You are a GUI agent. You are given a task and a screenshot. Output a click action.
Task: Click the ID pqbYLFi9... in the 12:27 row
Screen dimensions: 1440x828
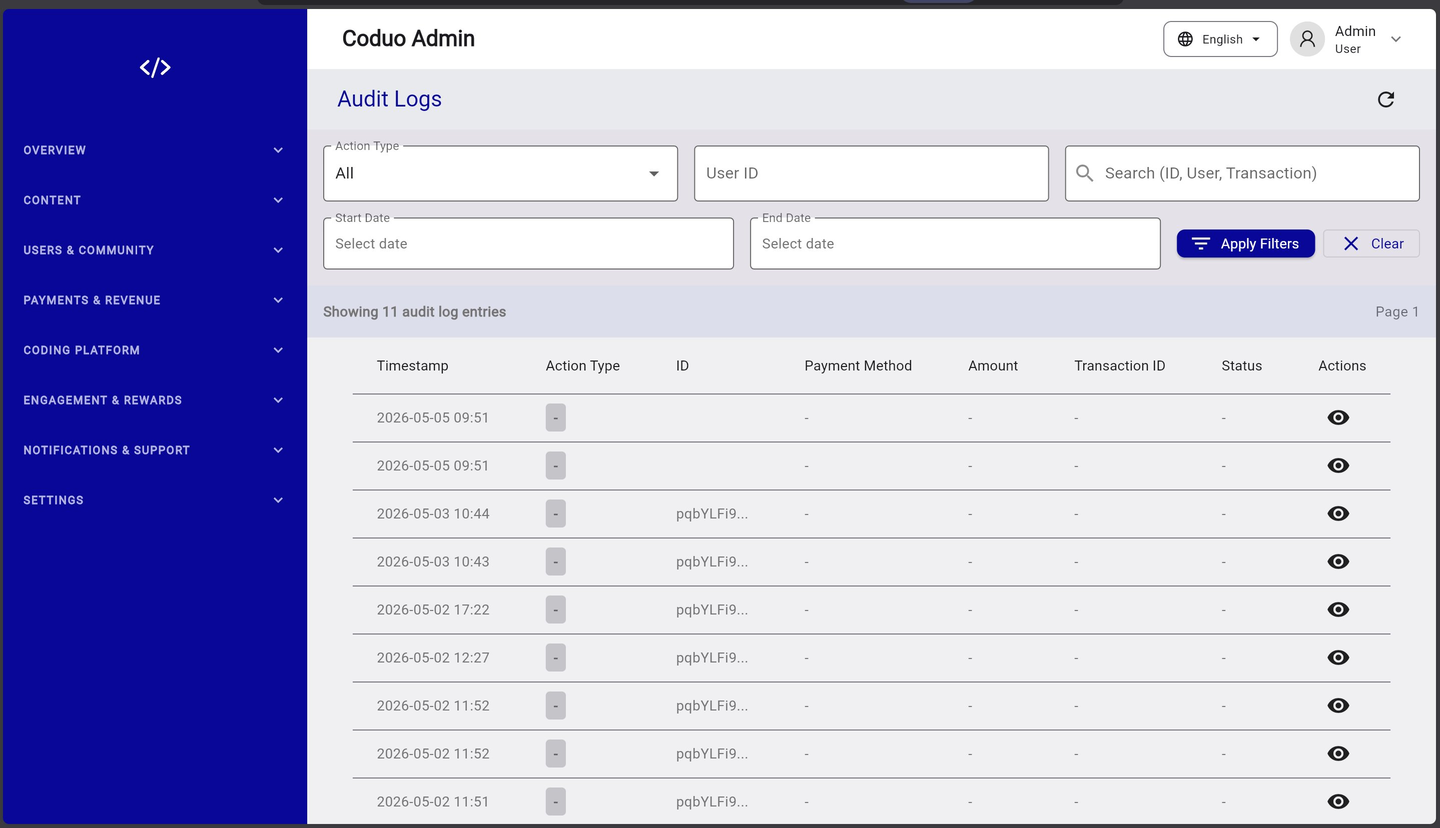[712, 658]
